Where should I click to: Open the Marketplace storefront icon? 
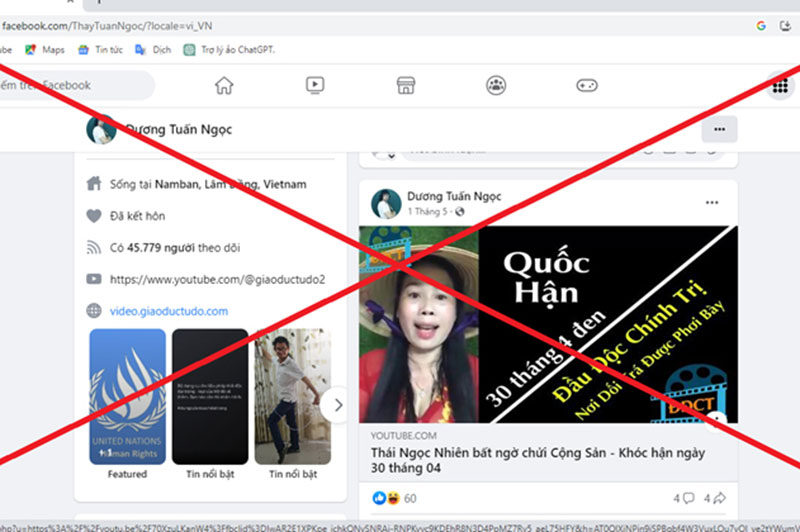[405, 86]
